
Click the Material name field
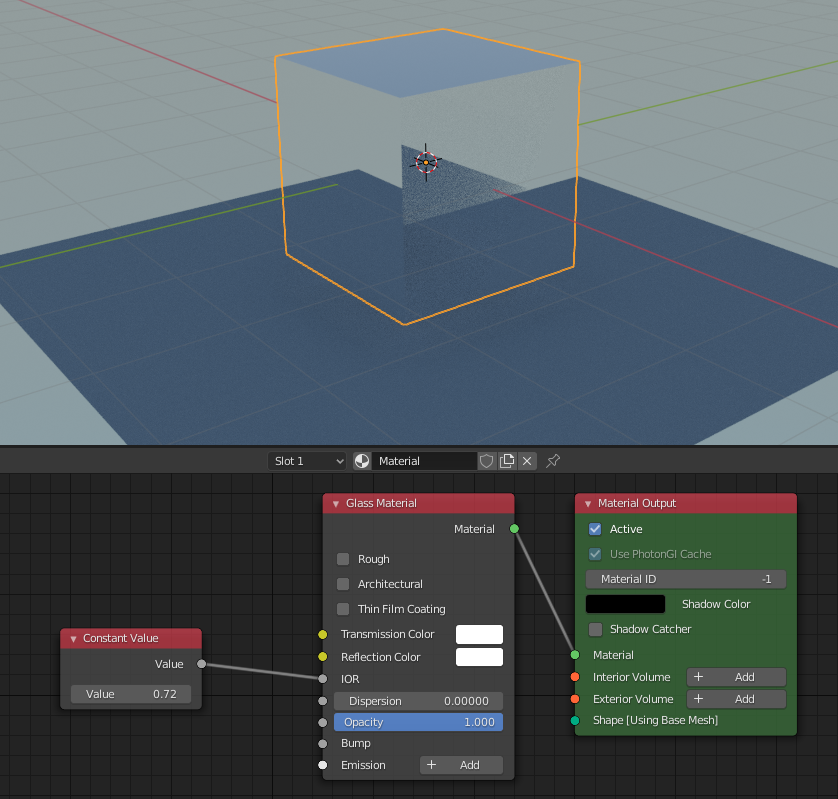click(x=424, y=461)
